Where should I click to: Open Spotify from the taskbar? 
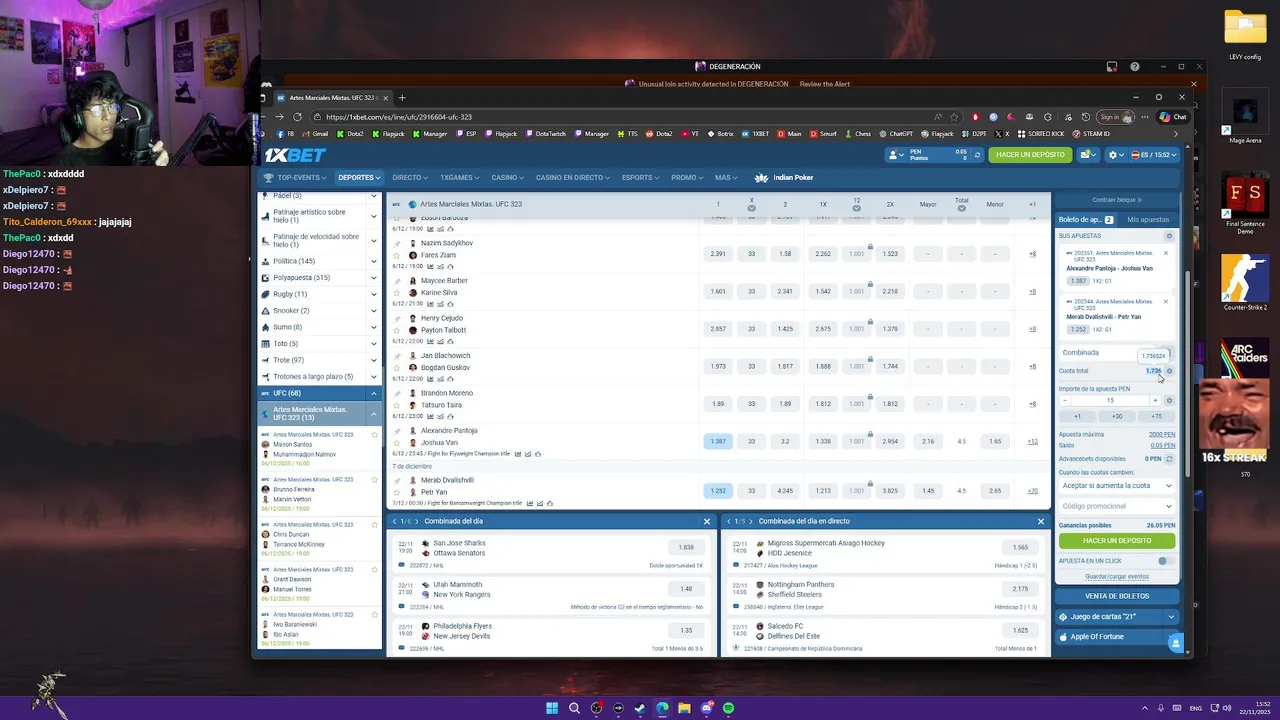tap(728, 708)
